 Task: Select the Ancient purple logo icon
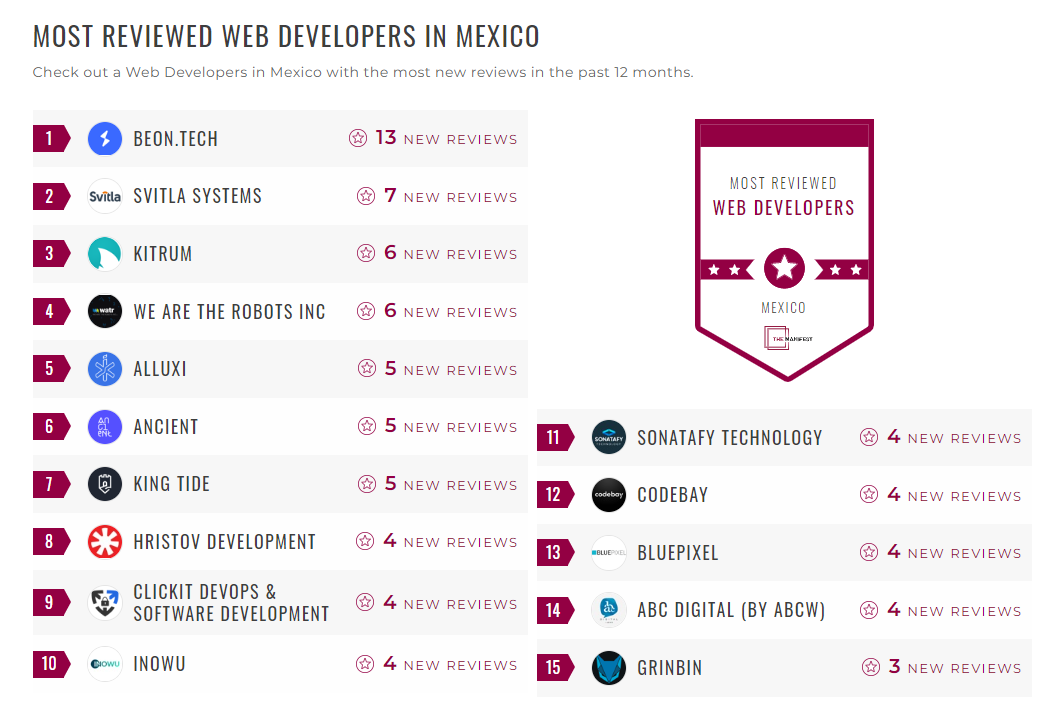pyautogui.click(x=105, y=426)
